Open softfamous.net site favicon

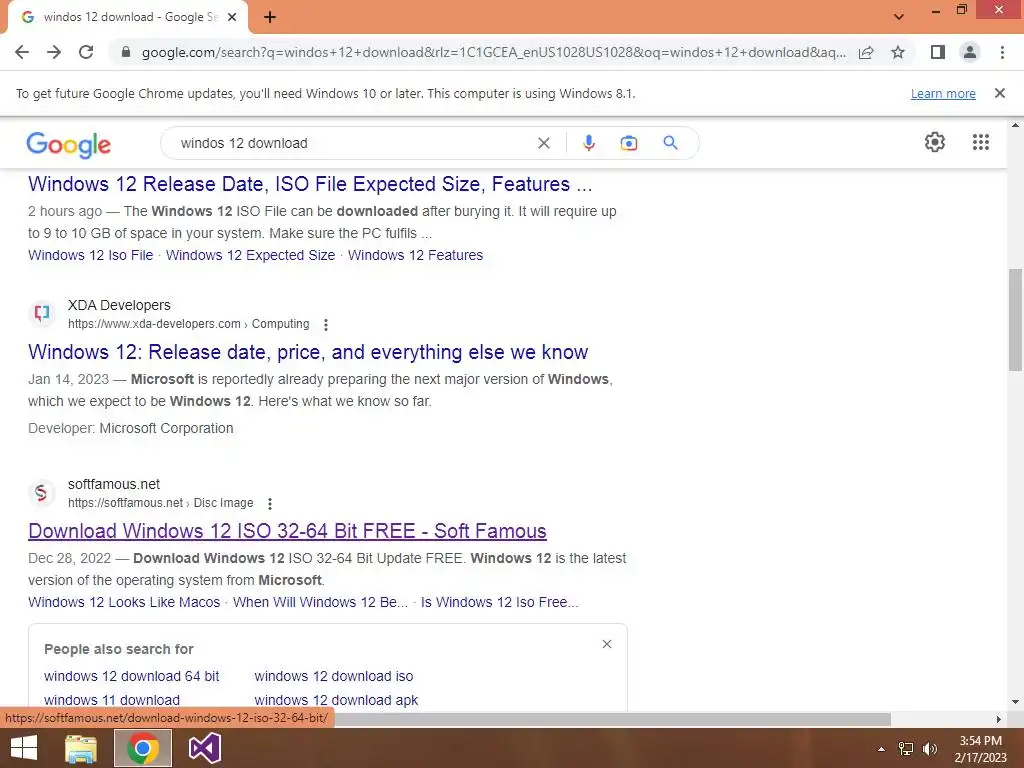(x=42, y=492)
